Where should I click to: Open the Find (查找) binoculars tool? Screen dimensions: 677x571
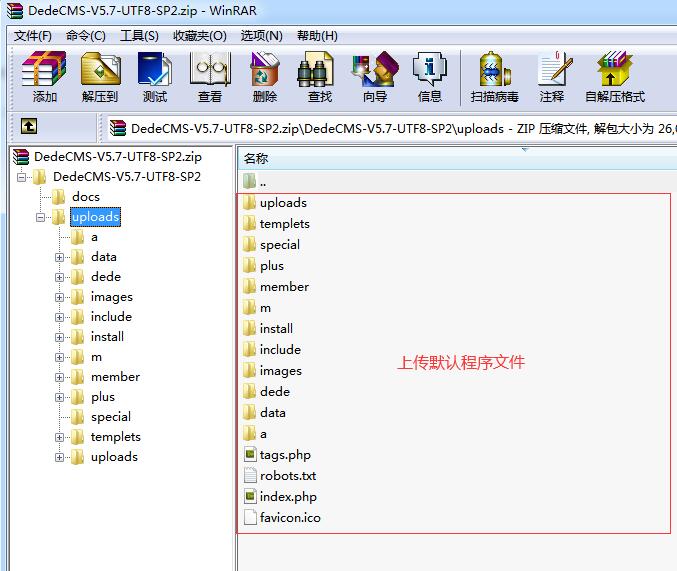click(x=320, y=77)
